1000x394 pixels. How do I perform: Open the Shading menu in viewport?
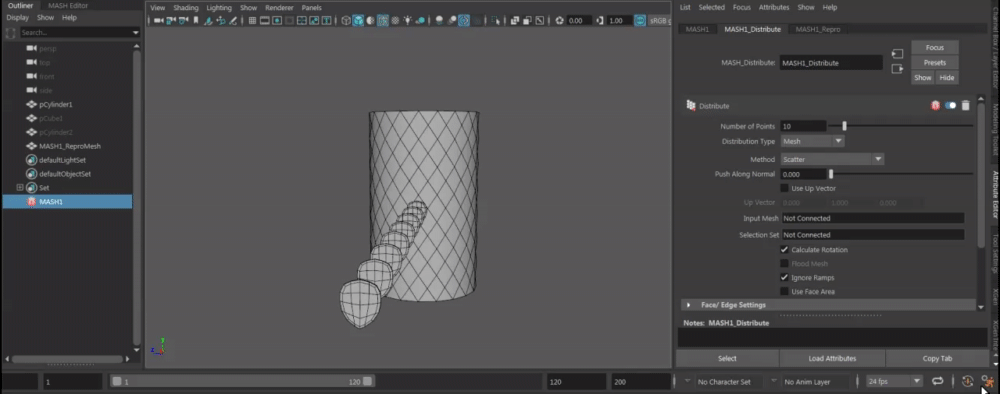186,8
